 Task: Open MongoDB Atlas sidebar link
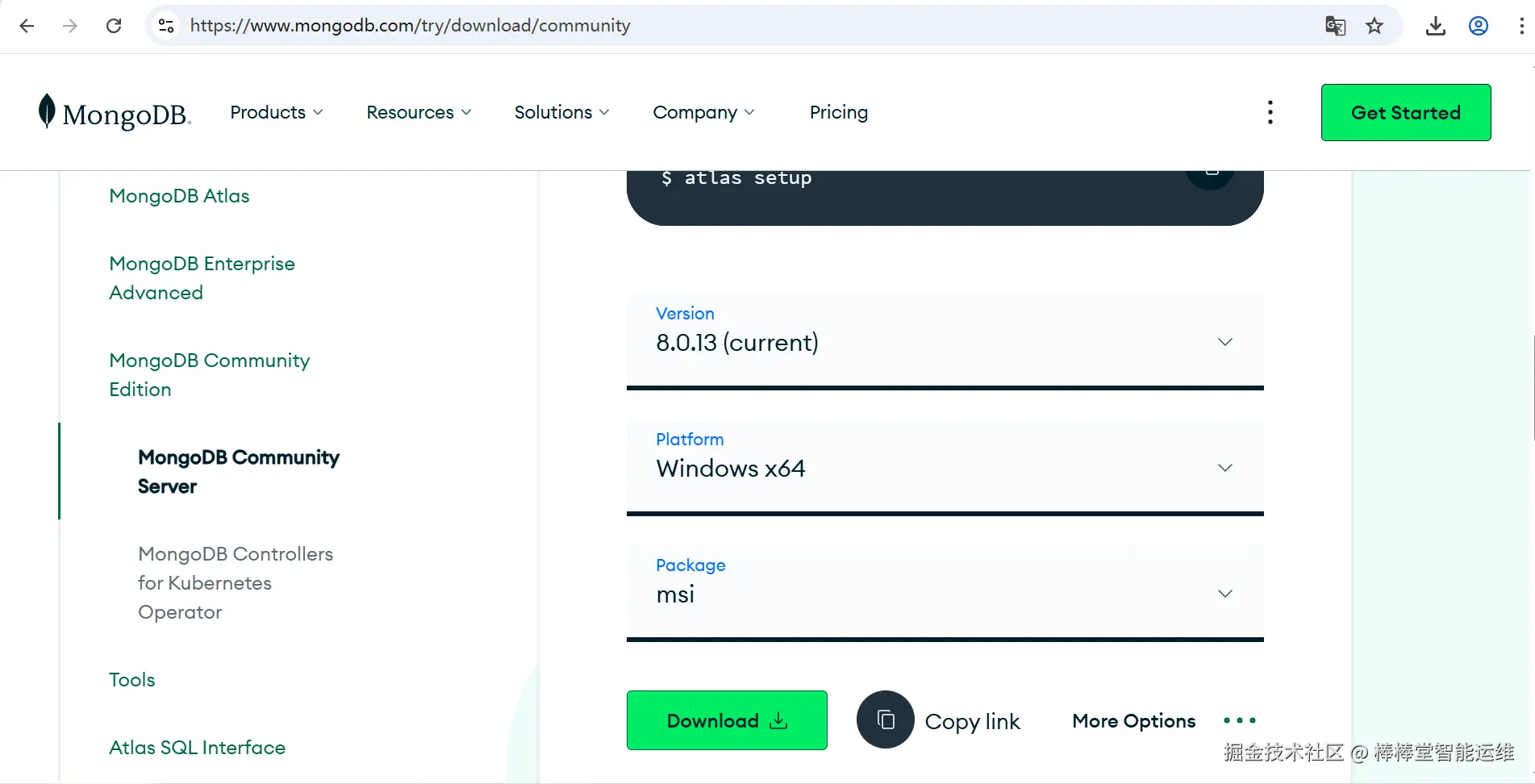(x=179, y=196)
